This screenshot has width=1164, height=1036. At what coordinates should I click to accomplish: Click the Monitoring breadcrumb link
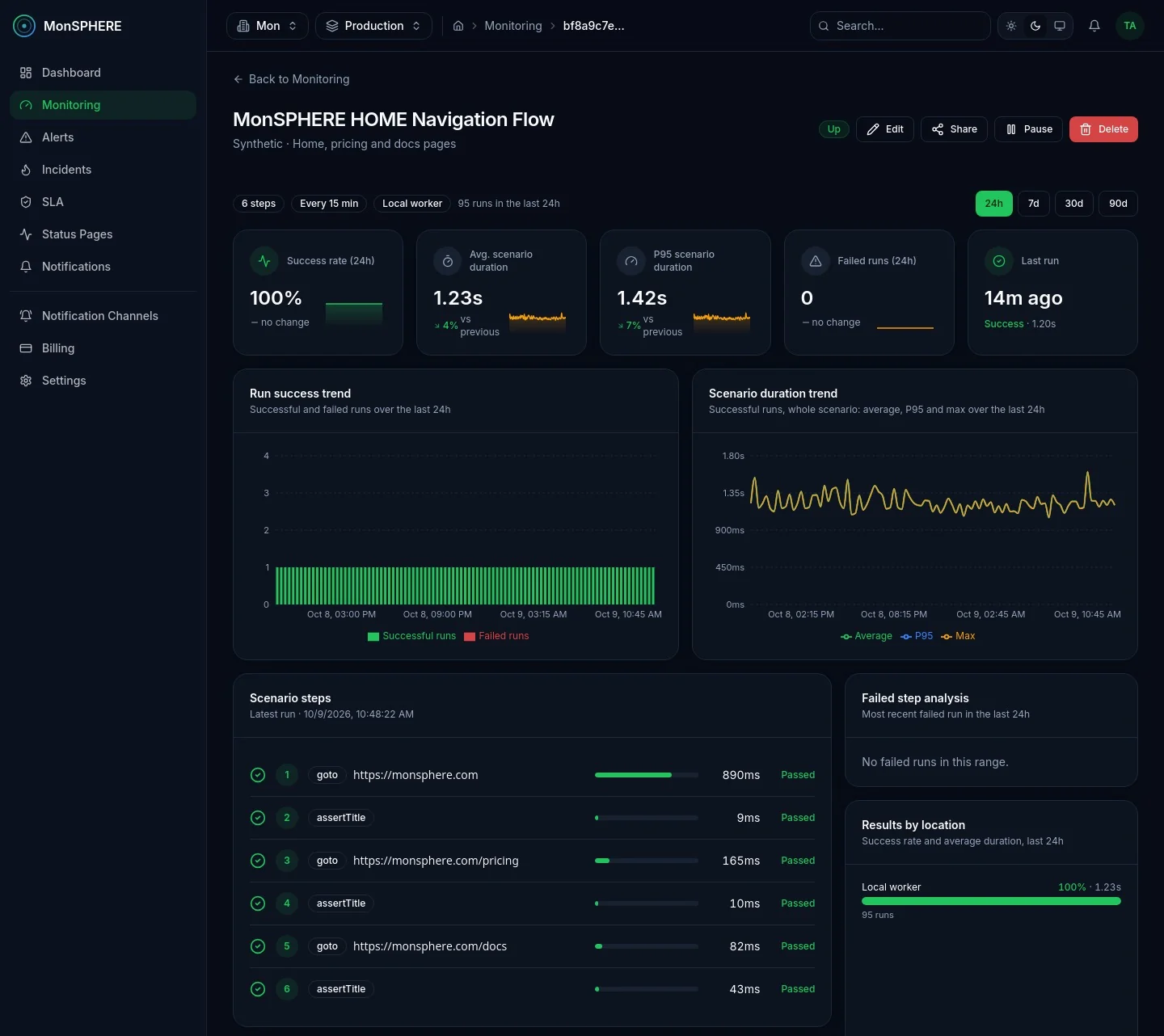513,26
